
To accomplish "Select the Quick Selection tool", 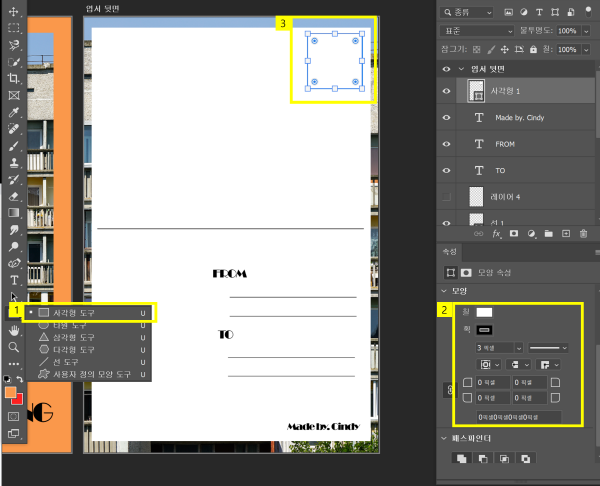I will click(14, 62).
